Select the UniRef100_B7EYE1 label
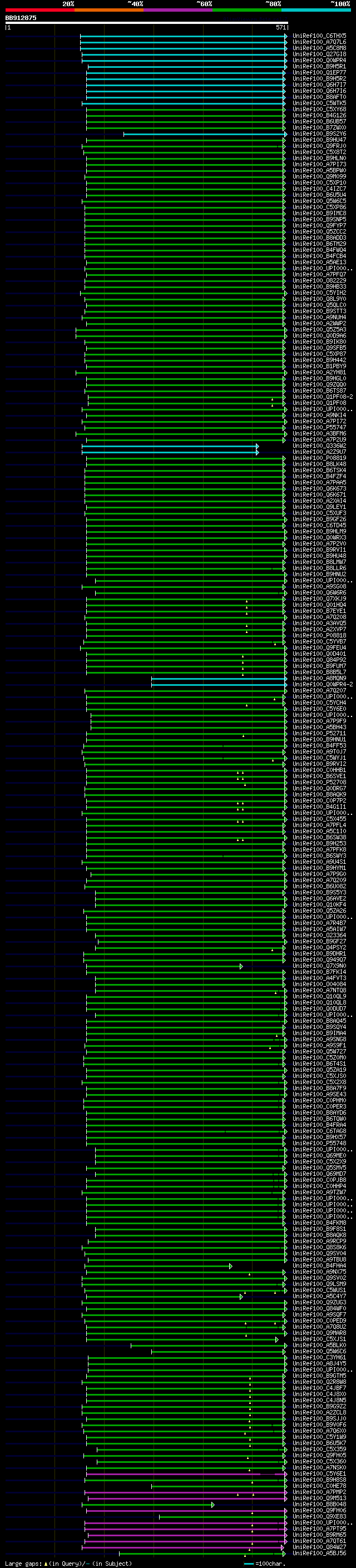 point(319,611)
